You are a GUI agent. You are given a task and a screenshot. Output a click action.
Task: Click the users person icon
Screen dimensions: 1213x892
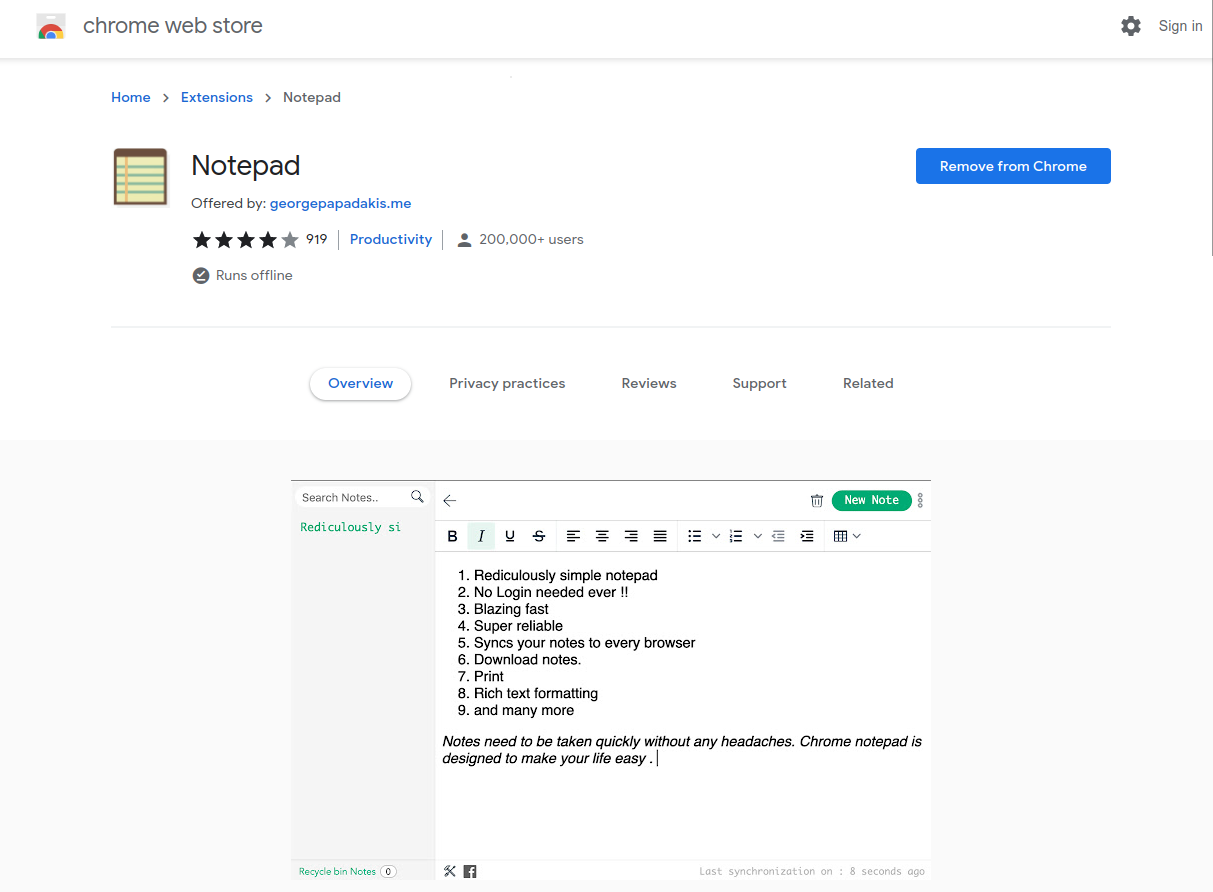(464, 240)
